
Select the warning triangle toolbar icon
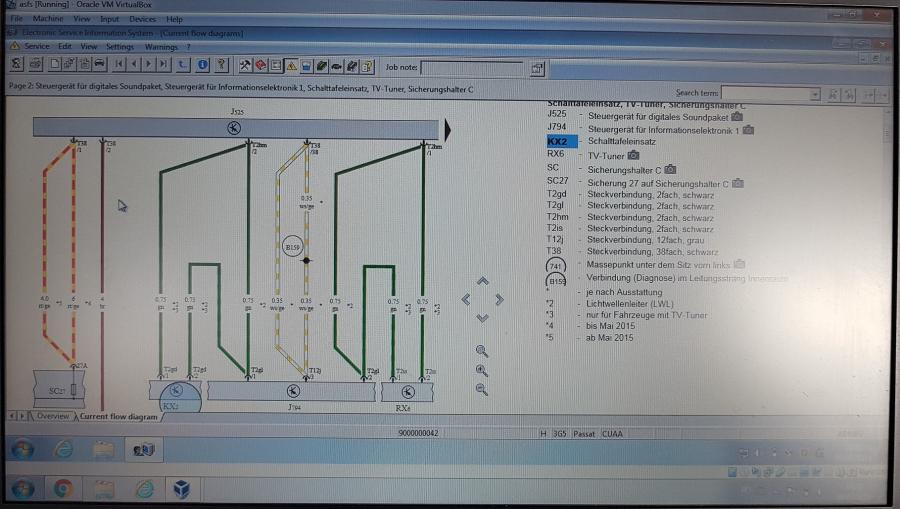[x=292, y=67]
